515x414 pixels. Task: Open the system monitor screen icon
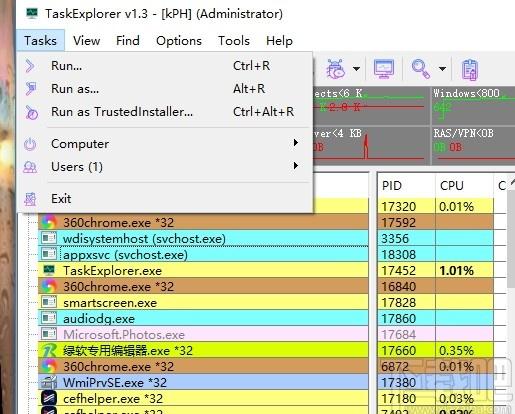pyautogui.click(x=384, y=69)
